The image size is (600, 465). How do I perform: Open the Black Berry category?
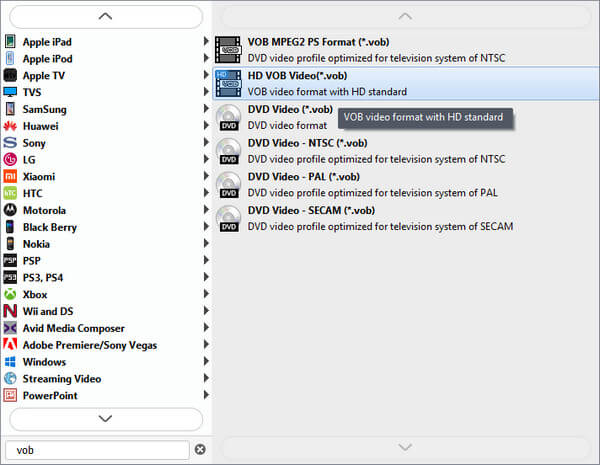pyautogui.click(x=106, y=227)
